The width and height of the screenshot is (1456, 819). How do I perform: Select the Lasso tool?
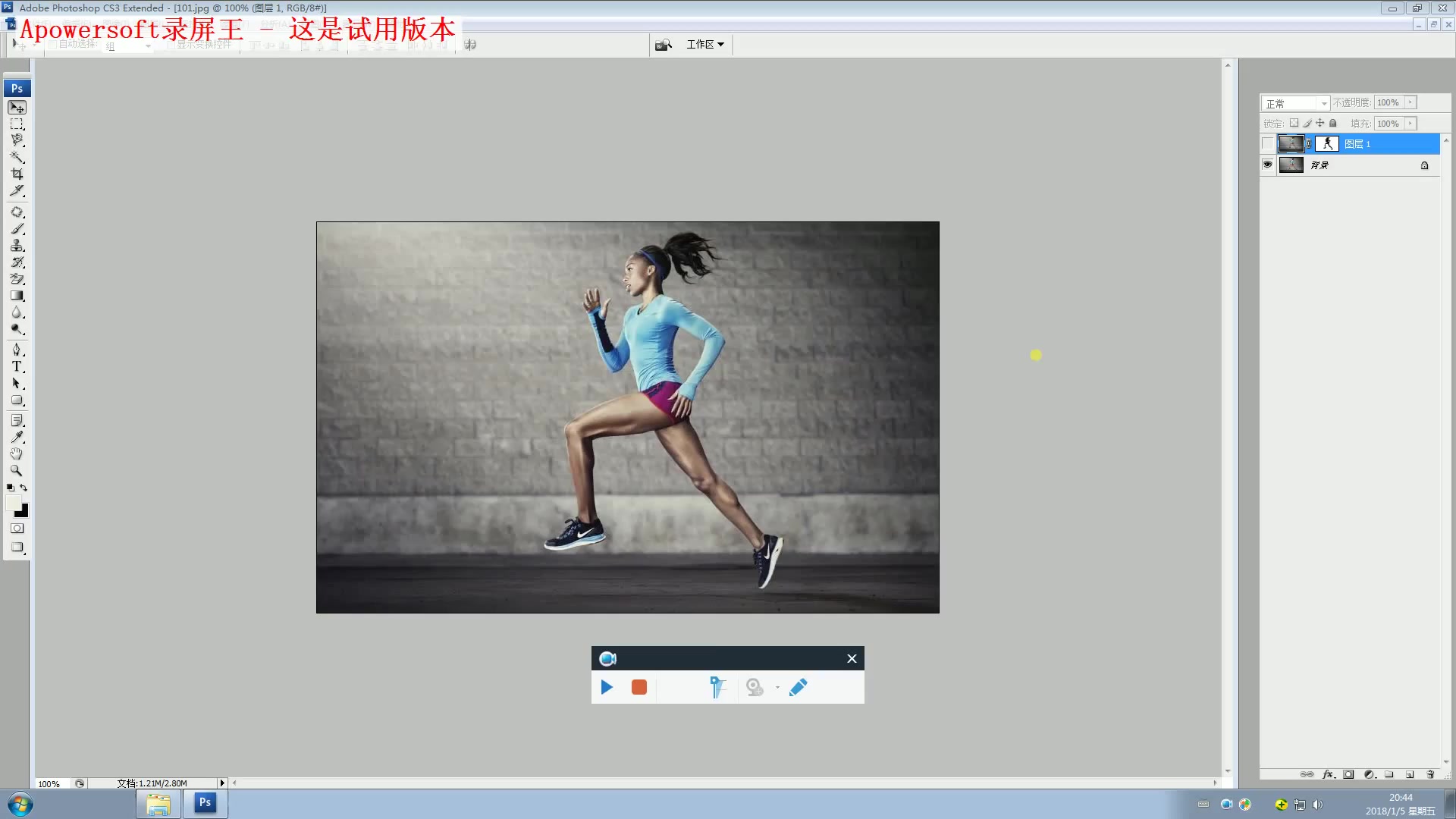(x=17, y=140)
